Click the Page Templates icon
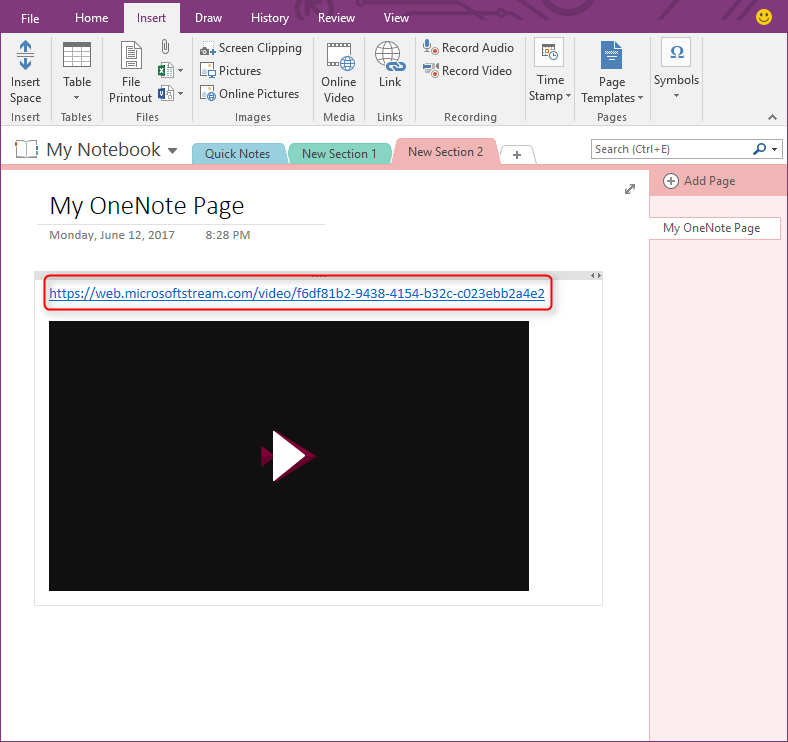 click(612, 55)
